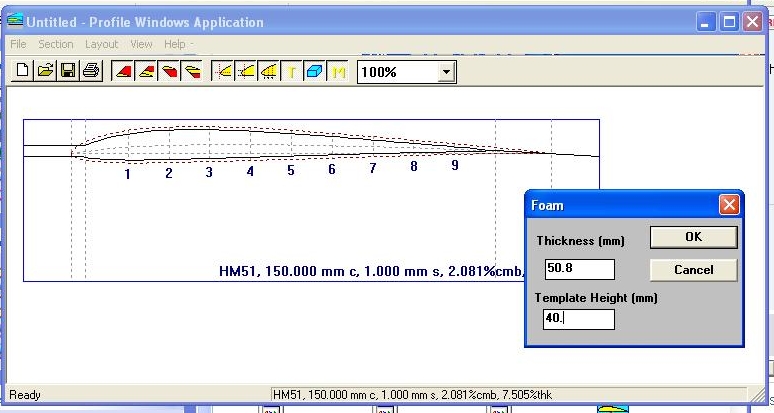This screenshot has width=774, height=413.
Task: Click the New document icon
Action: coord(24,72)
